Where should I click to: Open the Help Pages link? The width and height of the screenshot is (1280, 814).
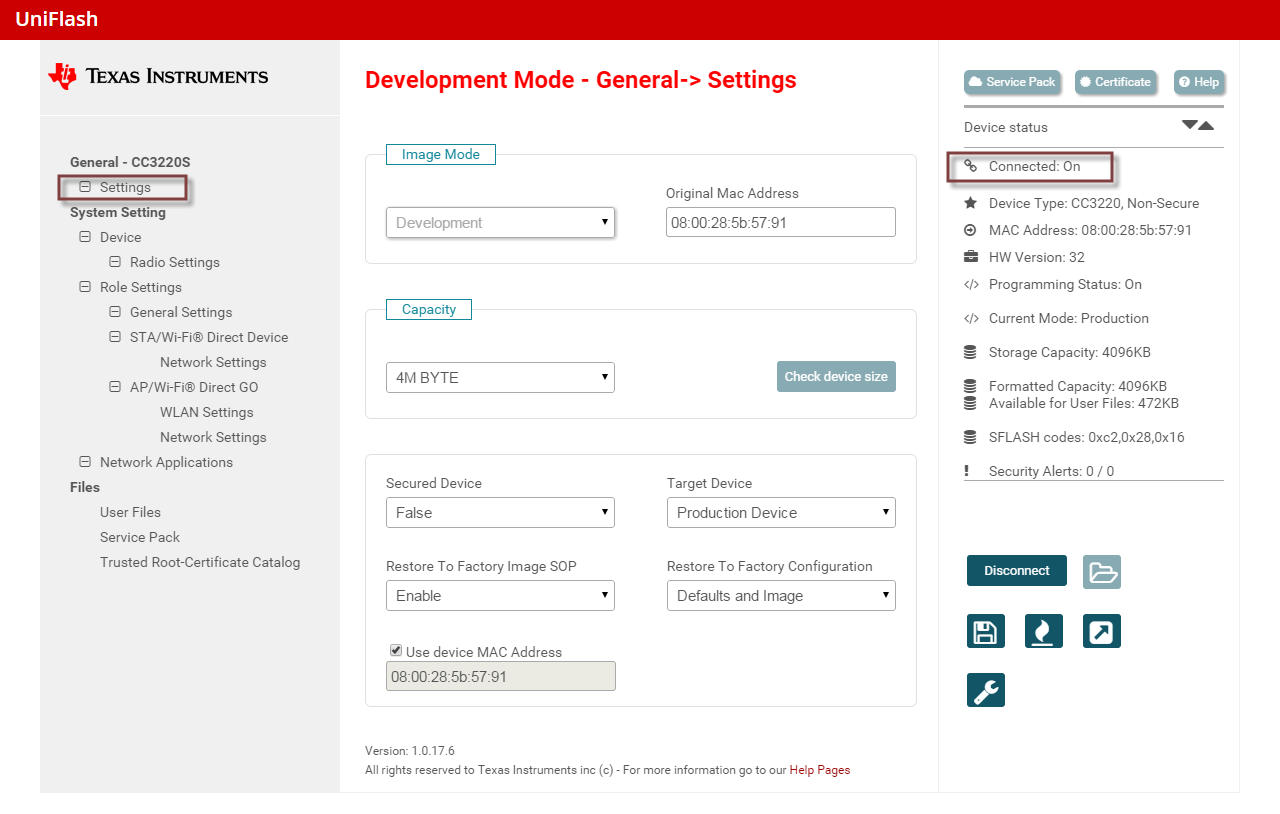819,770
